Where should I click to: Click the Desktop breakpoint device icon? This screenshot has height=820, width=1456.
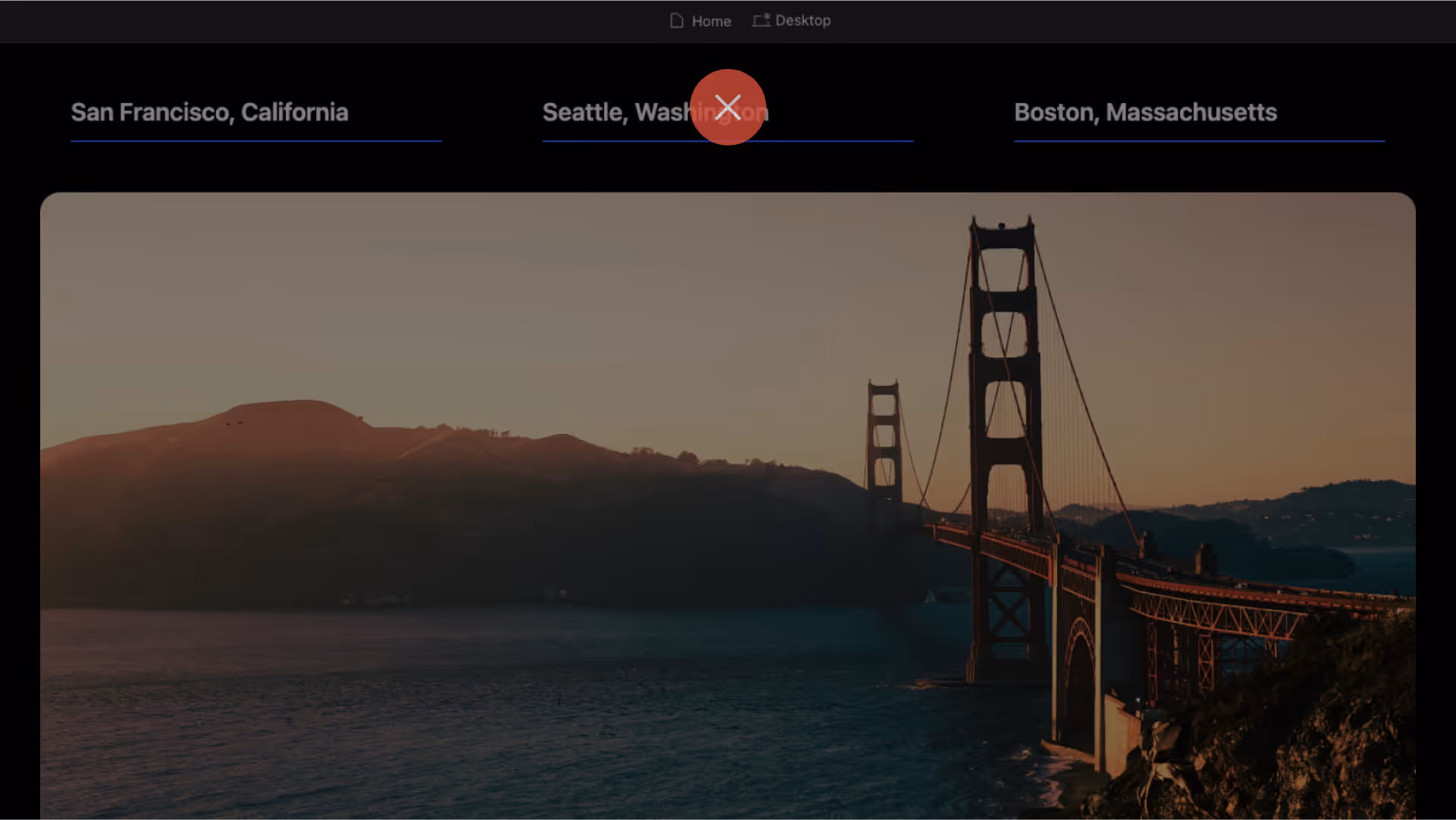761,20
